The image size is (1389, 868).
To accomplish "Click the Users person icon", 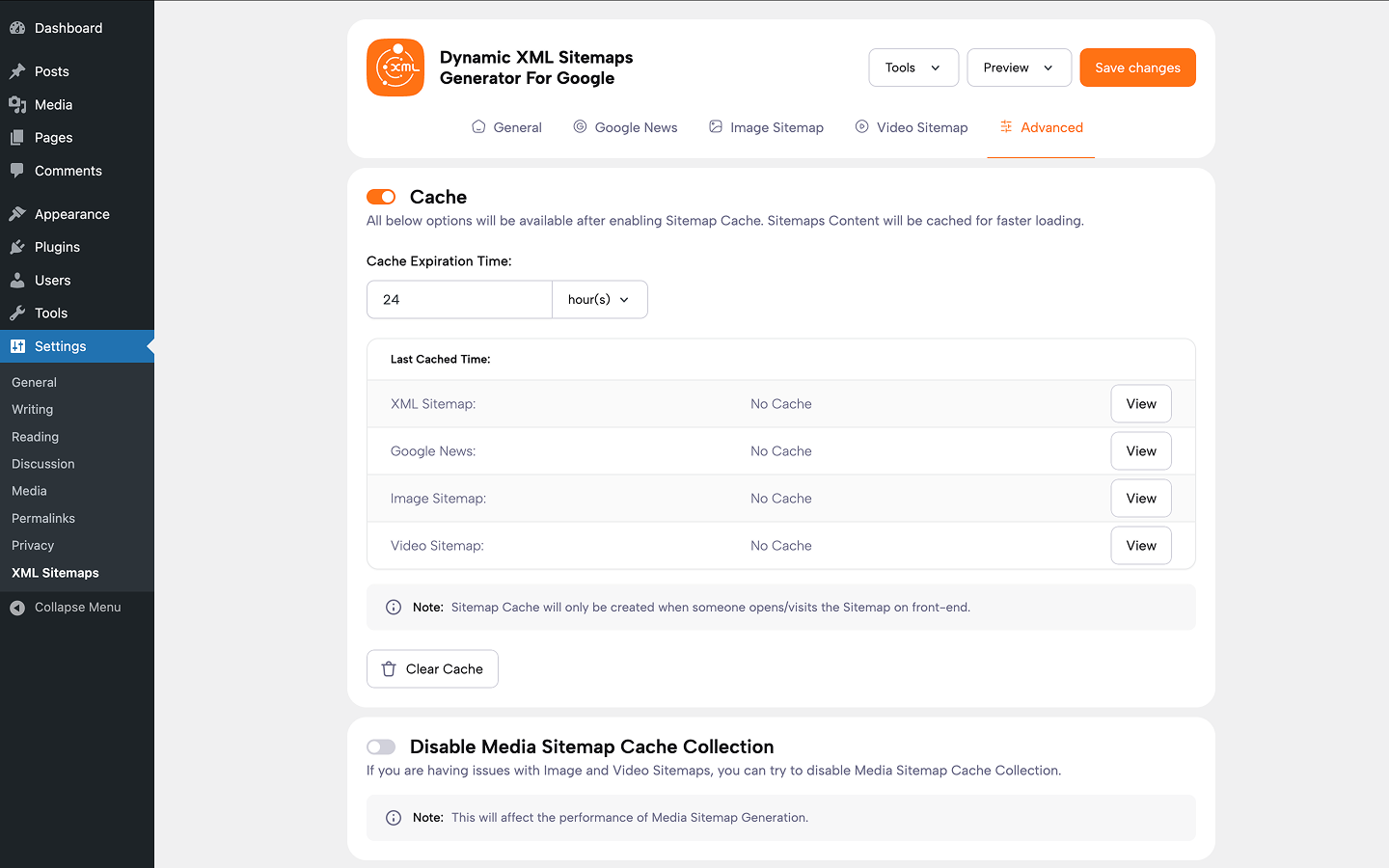I will pos(17,281).
